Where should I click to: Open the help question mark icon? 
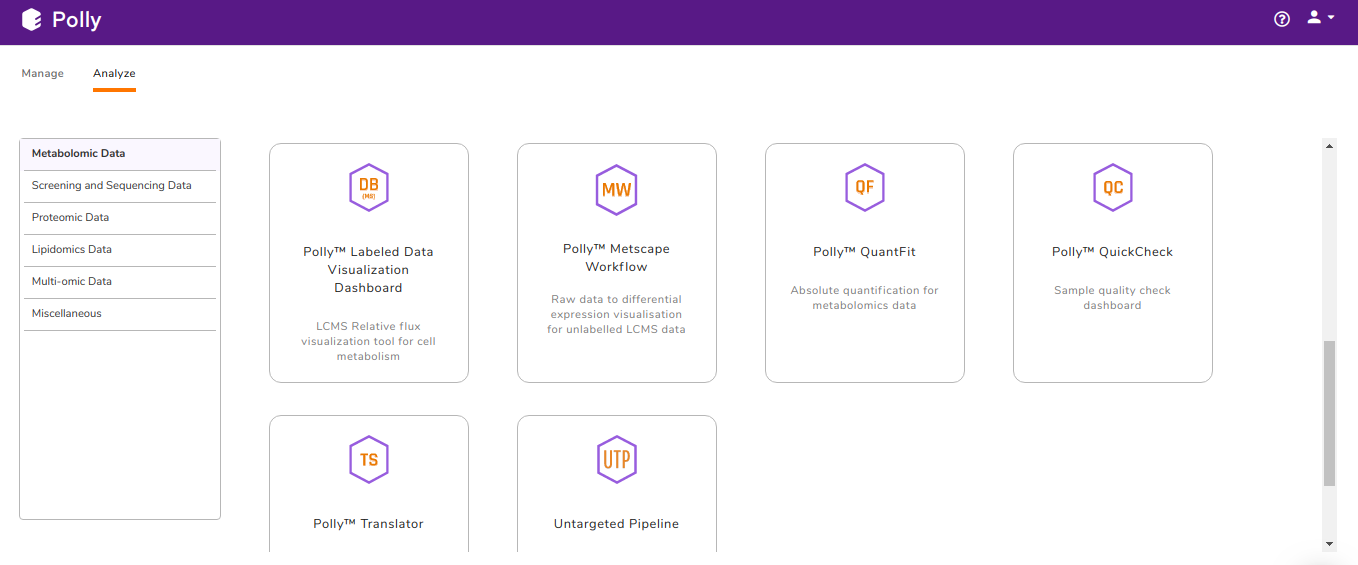pos(1282,19)
